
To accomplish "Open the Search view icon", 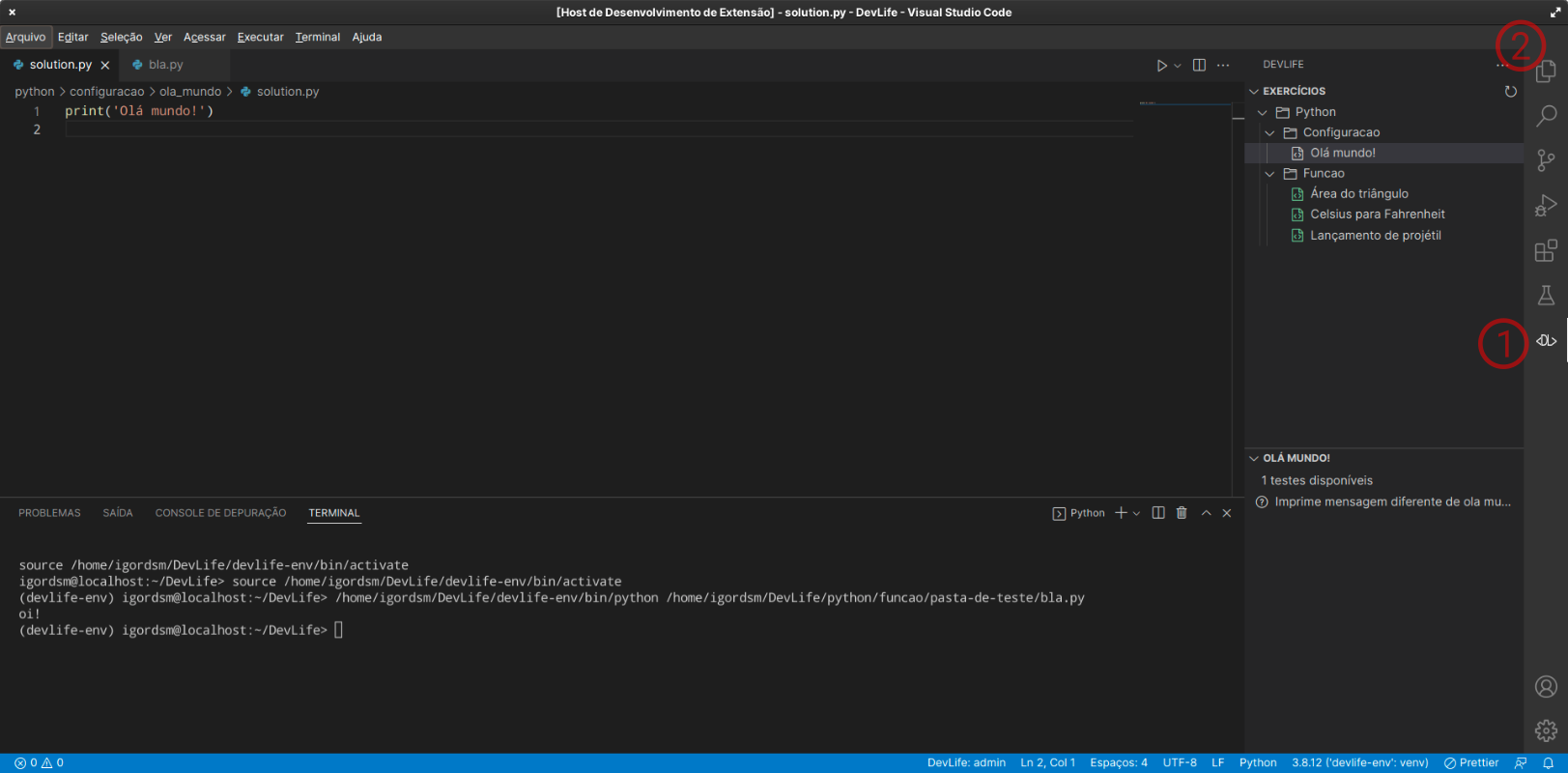I will (x=1546, y=115).
